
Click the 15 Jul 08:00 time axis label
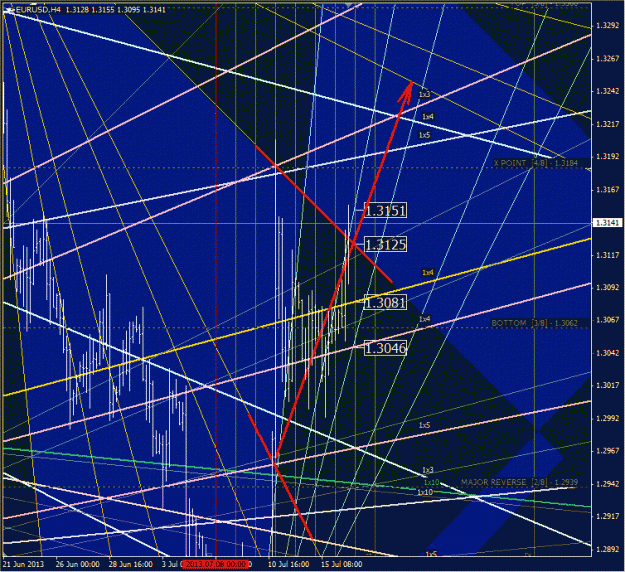point(342,564)
